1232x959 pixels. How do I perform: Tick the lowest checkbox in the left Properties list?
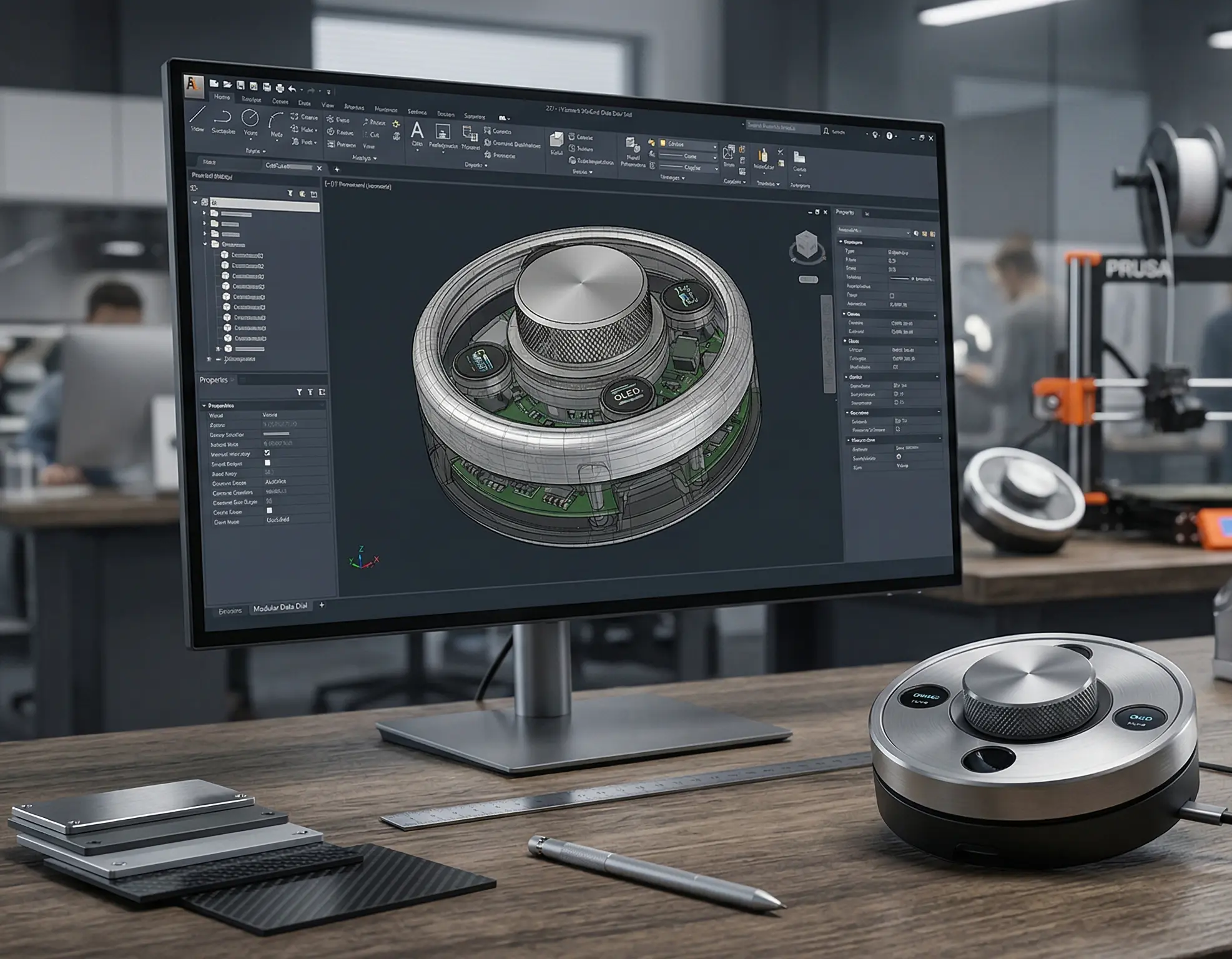click(269, 511)
